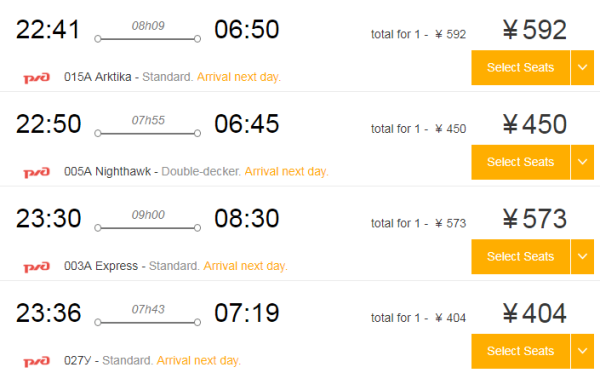Open chevron options for the ¥573 train
Screen dimensions: 600x373
pyautogui.click(x=582, y=256)
